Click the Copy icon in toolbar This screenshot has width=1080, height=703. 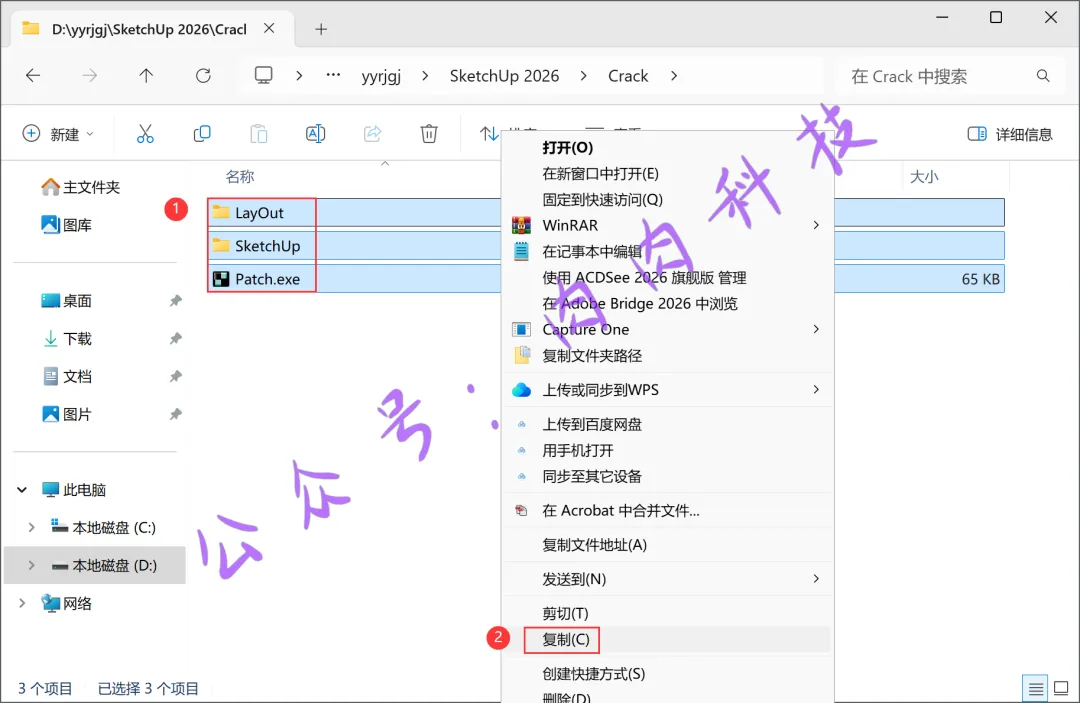tap(202, 134)
